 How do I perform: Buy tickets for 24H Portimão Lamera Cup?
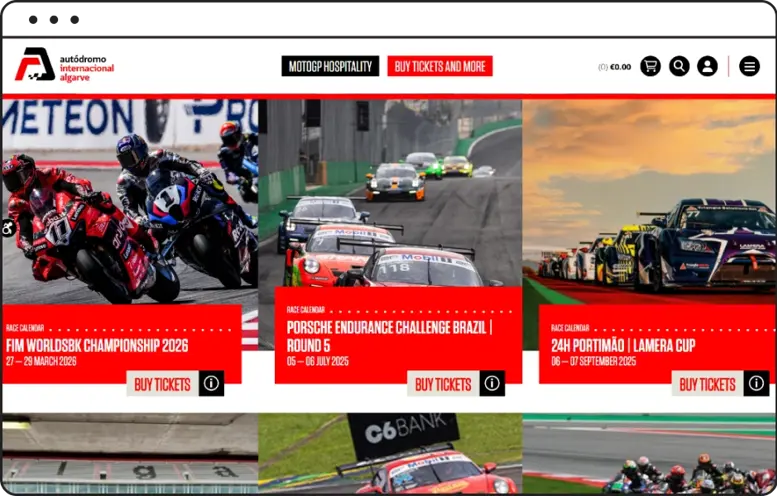click(x=707, y=384)
